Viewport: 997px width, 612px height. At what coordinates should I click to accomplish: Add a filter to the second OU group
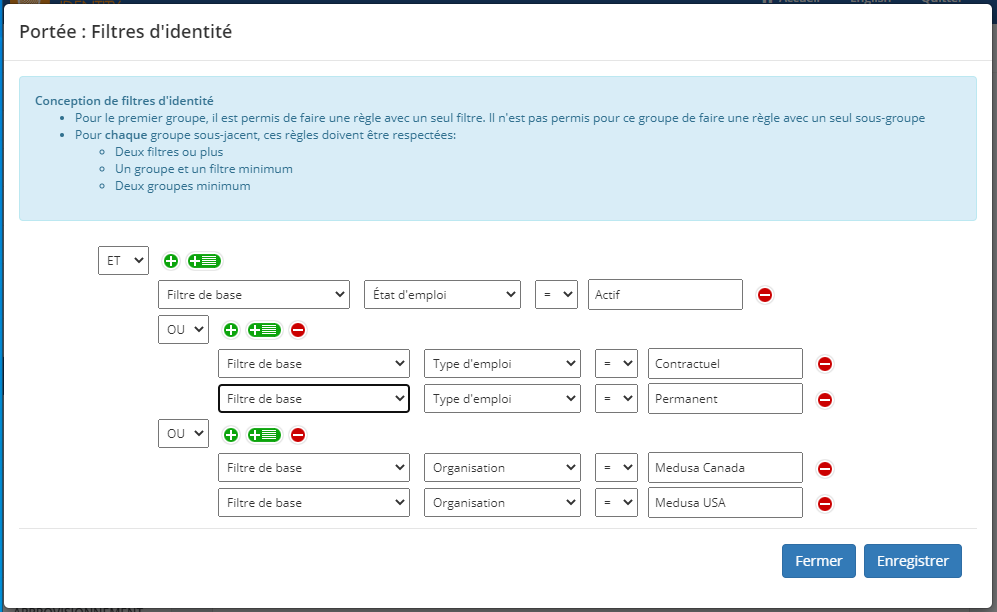coord(231,435)
